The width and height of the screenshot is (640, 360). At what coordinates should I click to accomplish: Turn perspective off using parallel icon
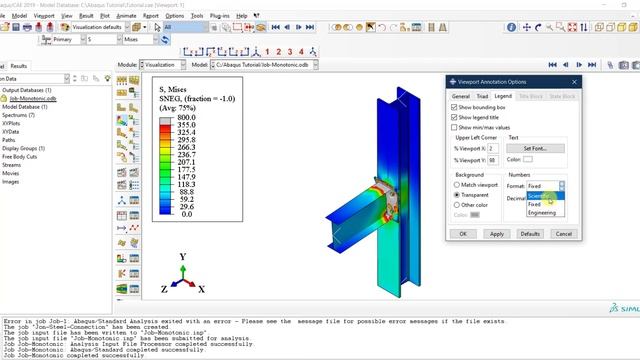[x=431, y=27]
